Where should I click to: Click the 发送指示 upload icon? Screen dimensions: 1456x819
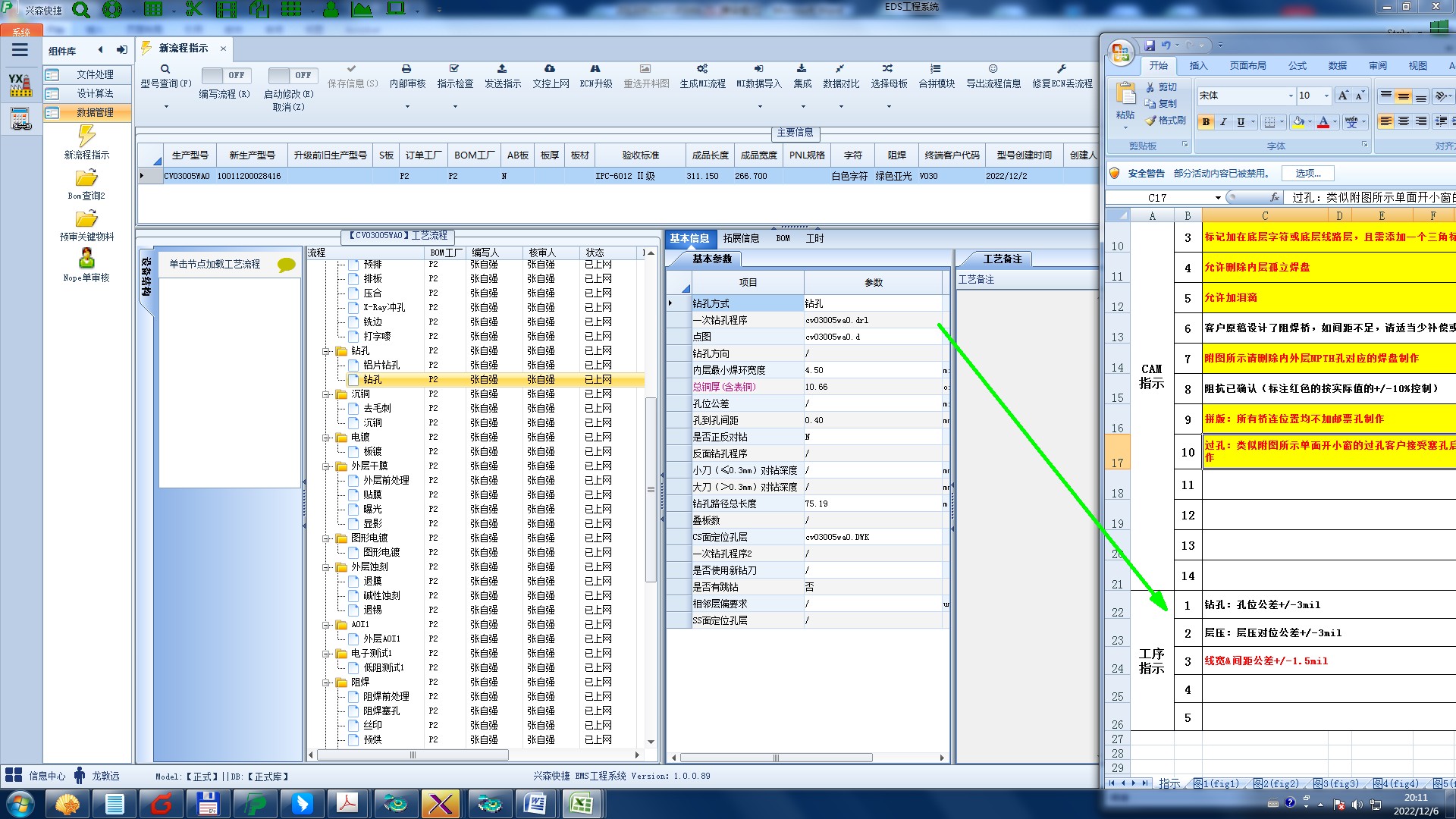point(502,69)
